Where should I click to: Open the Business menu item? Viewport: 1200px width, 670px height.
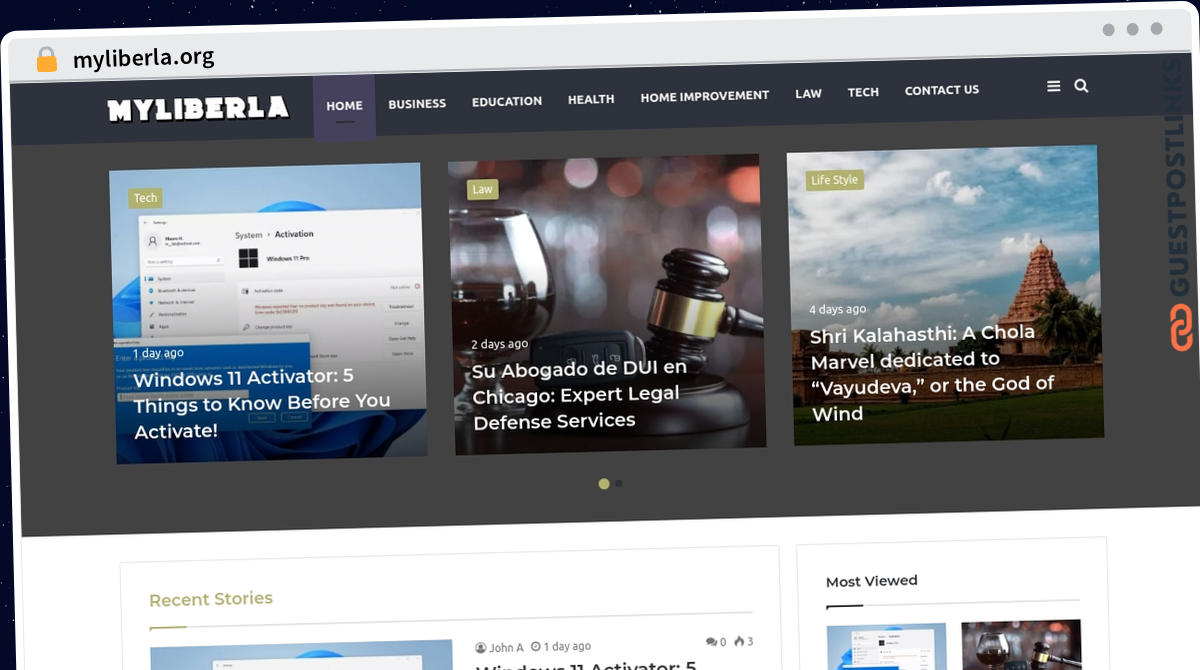(417, 104)
